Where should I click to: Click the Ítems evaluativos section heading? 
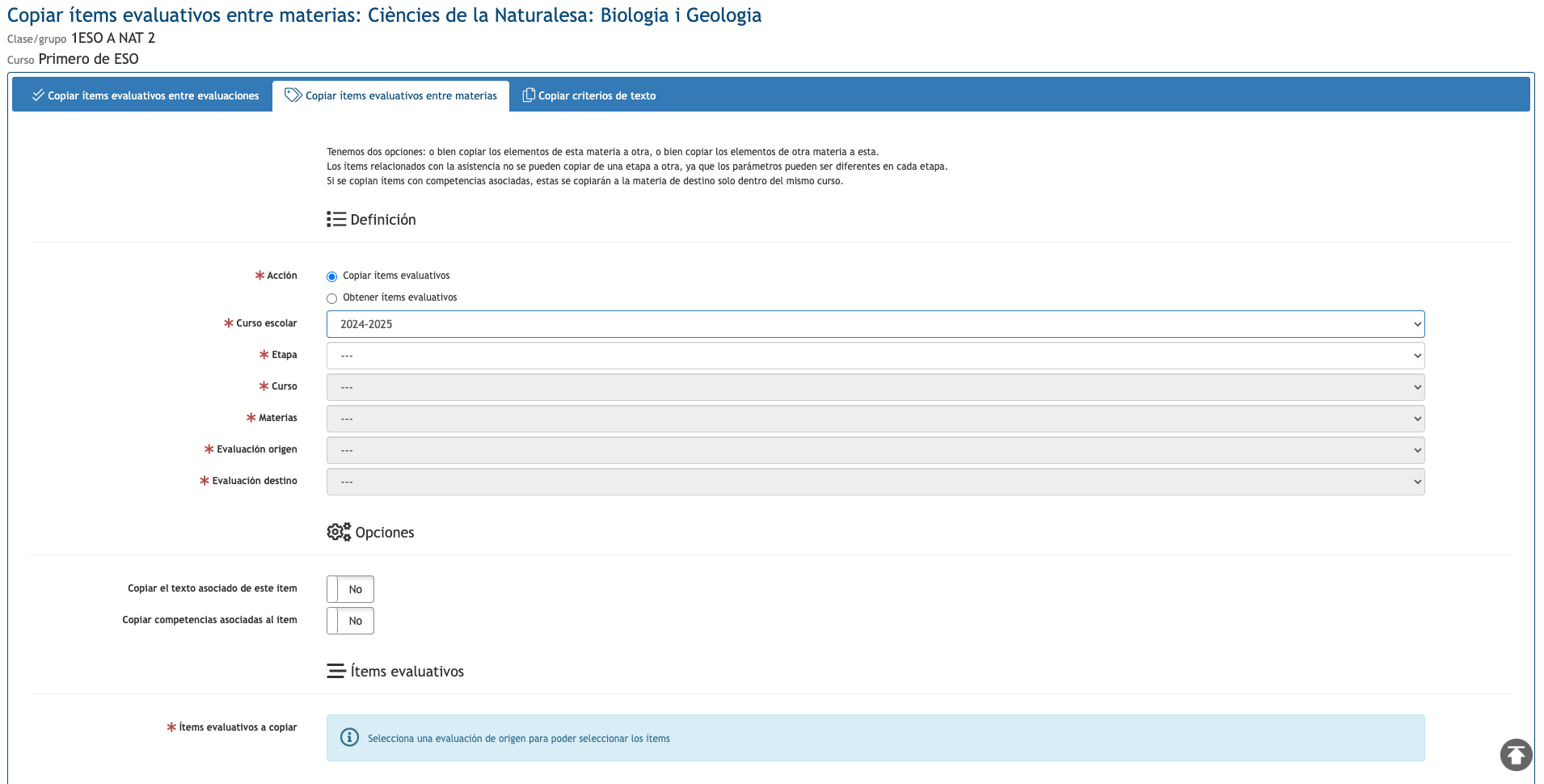tap(407, 672)
